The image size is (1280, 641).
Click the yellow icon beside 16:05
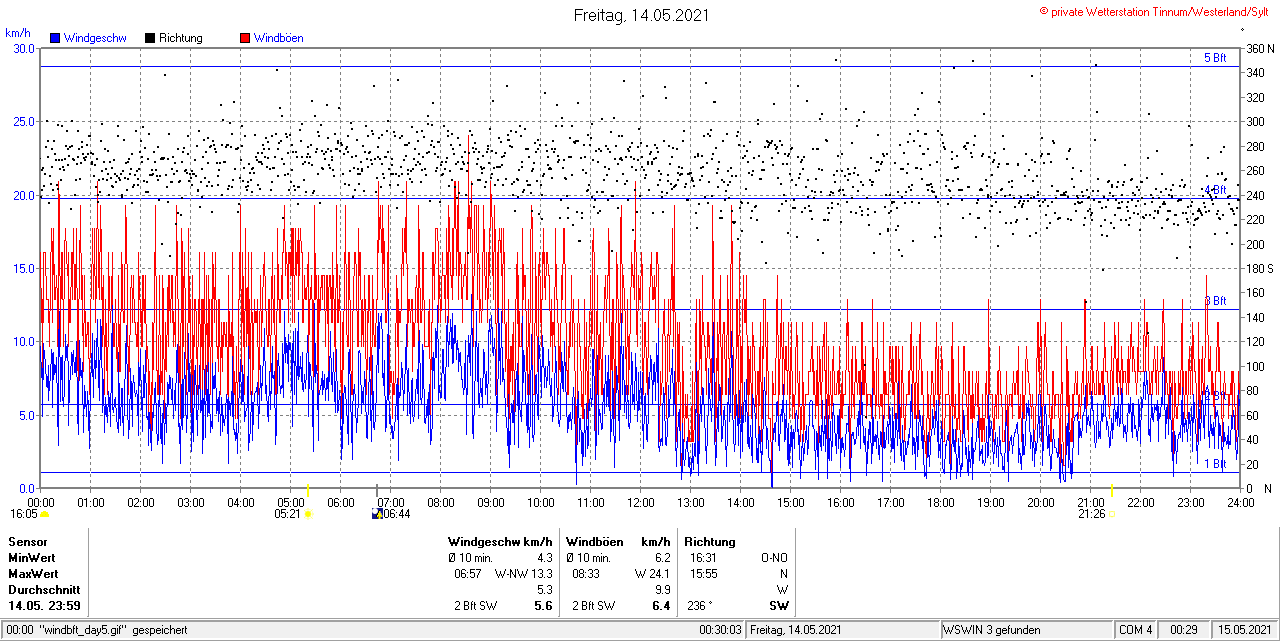[x=44, y=514]
